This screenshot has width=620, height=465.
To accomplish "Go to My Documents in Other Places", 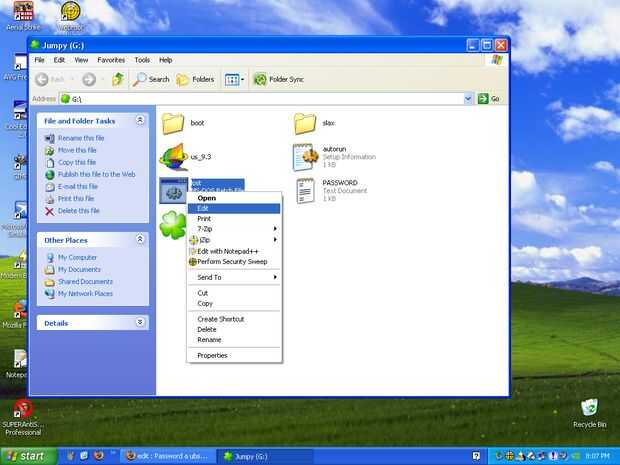I will click(x=79, y=270).
